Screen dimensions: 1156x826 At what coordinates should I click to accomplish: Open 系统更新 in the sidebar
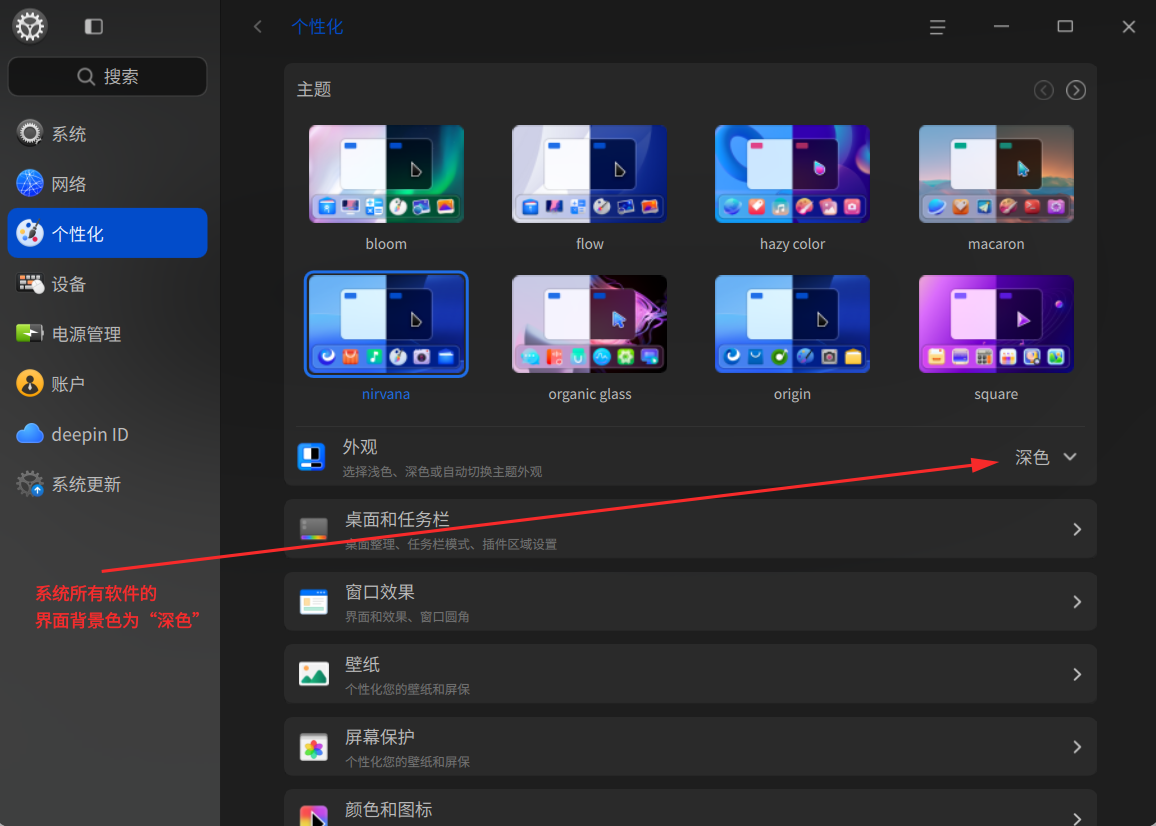[108, 484]
